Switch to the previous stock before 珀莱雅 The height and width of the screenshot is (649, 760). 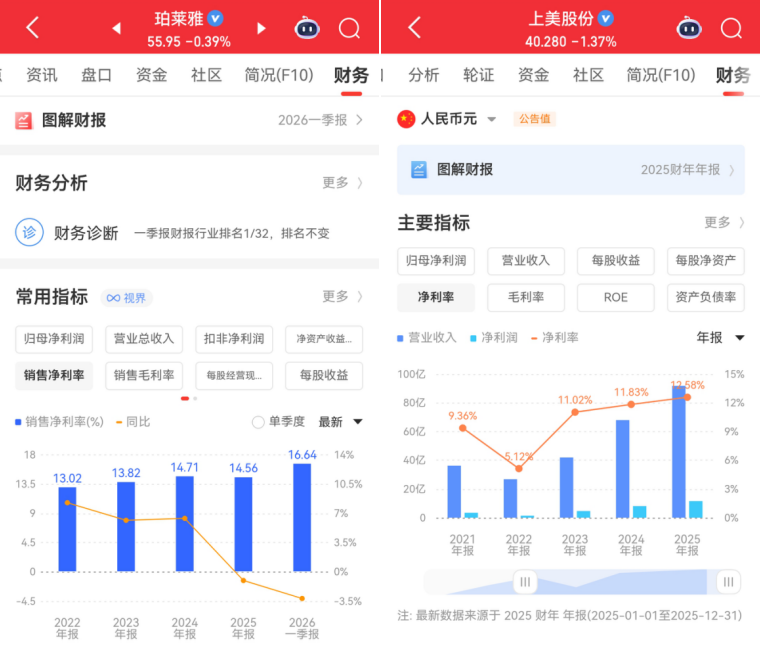click(116, 28)
